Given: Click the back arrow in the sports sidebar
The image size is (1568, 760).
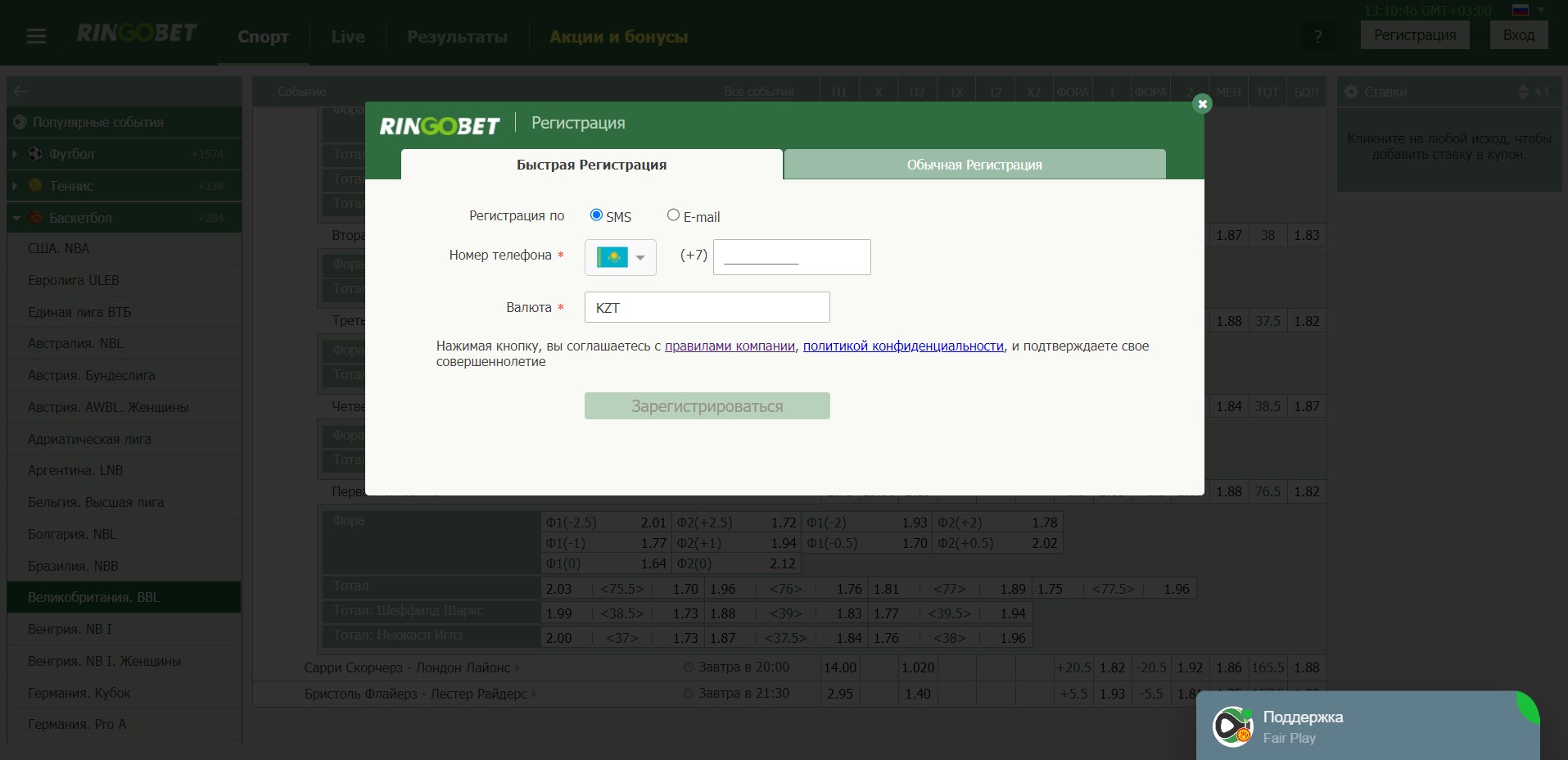Looking at the screenshot, I should click(x=21, y=92).
